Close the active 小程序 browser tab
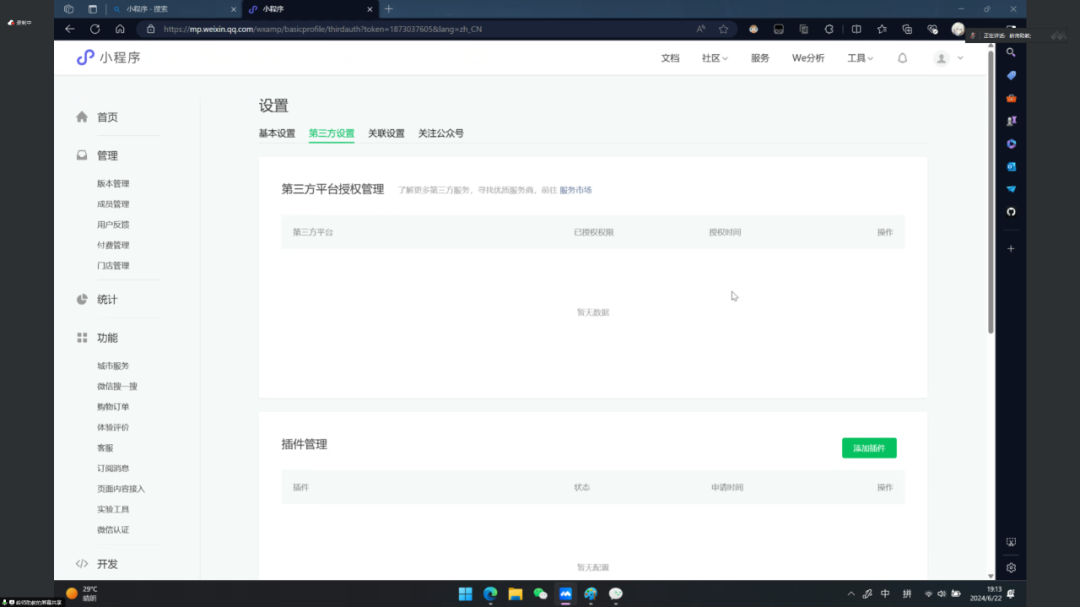 click(x=370, y=9)
